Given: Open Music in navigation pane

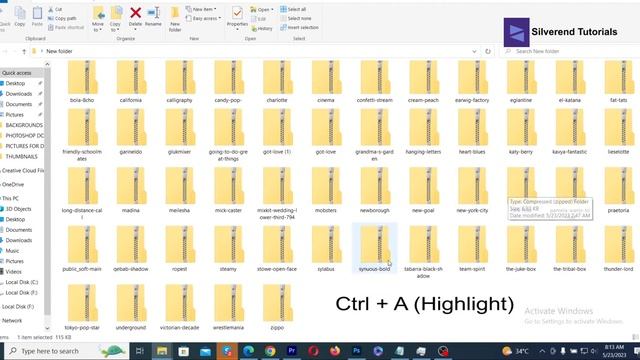Looking at the screenshot, I should [x=12, y=251].
